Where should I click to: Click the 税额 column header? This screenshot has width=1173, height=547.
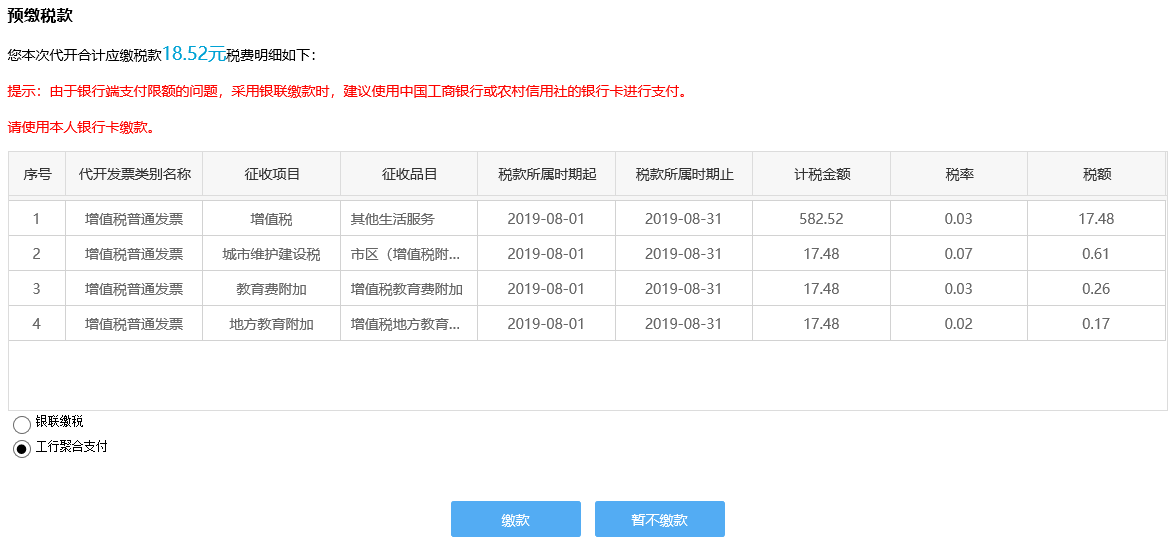point(1097,174)
